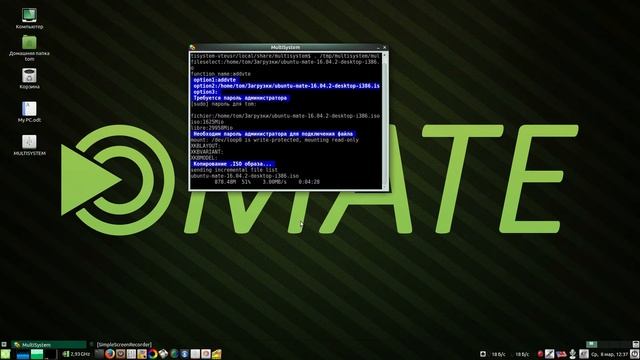This screenshot has width=640, height=360.
Task: Click the round blue launcher icon
Action: coord(184,354)
